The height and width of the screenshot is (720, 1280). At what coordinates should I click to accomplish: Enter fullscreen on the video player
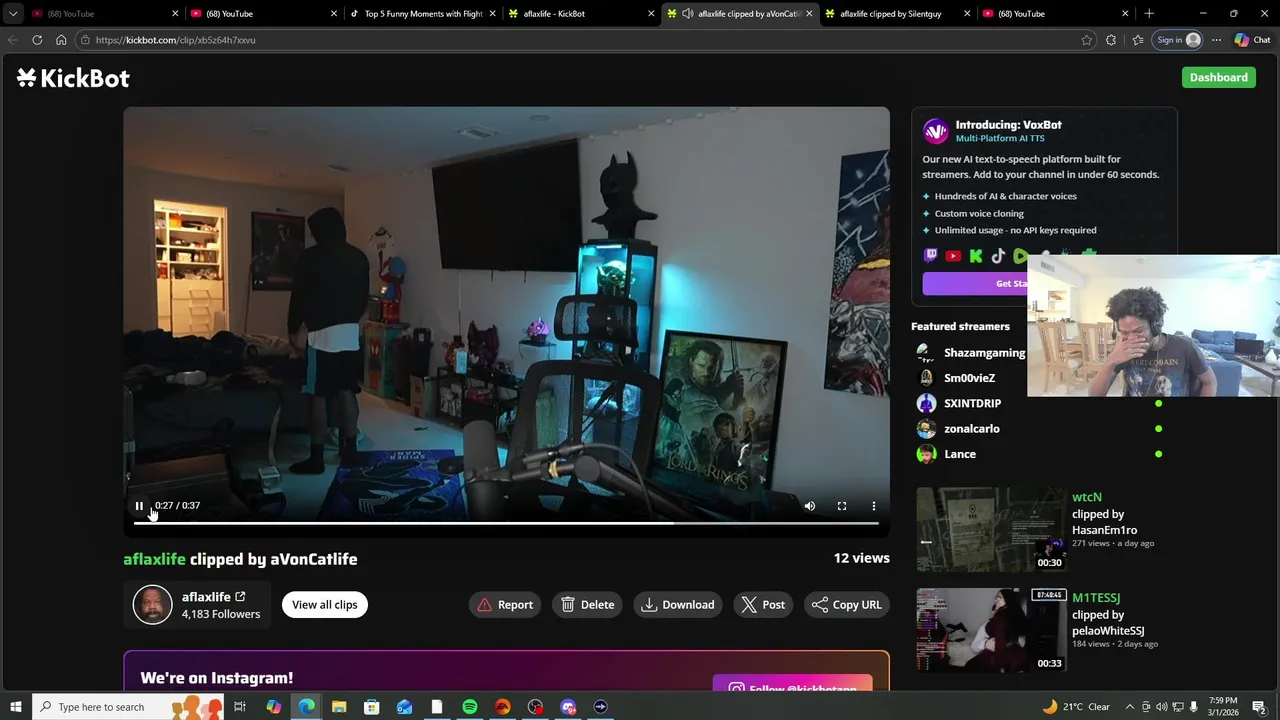(842, 506)
